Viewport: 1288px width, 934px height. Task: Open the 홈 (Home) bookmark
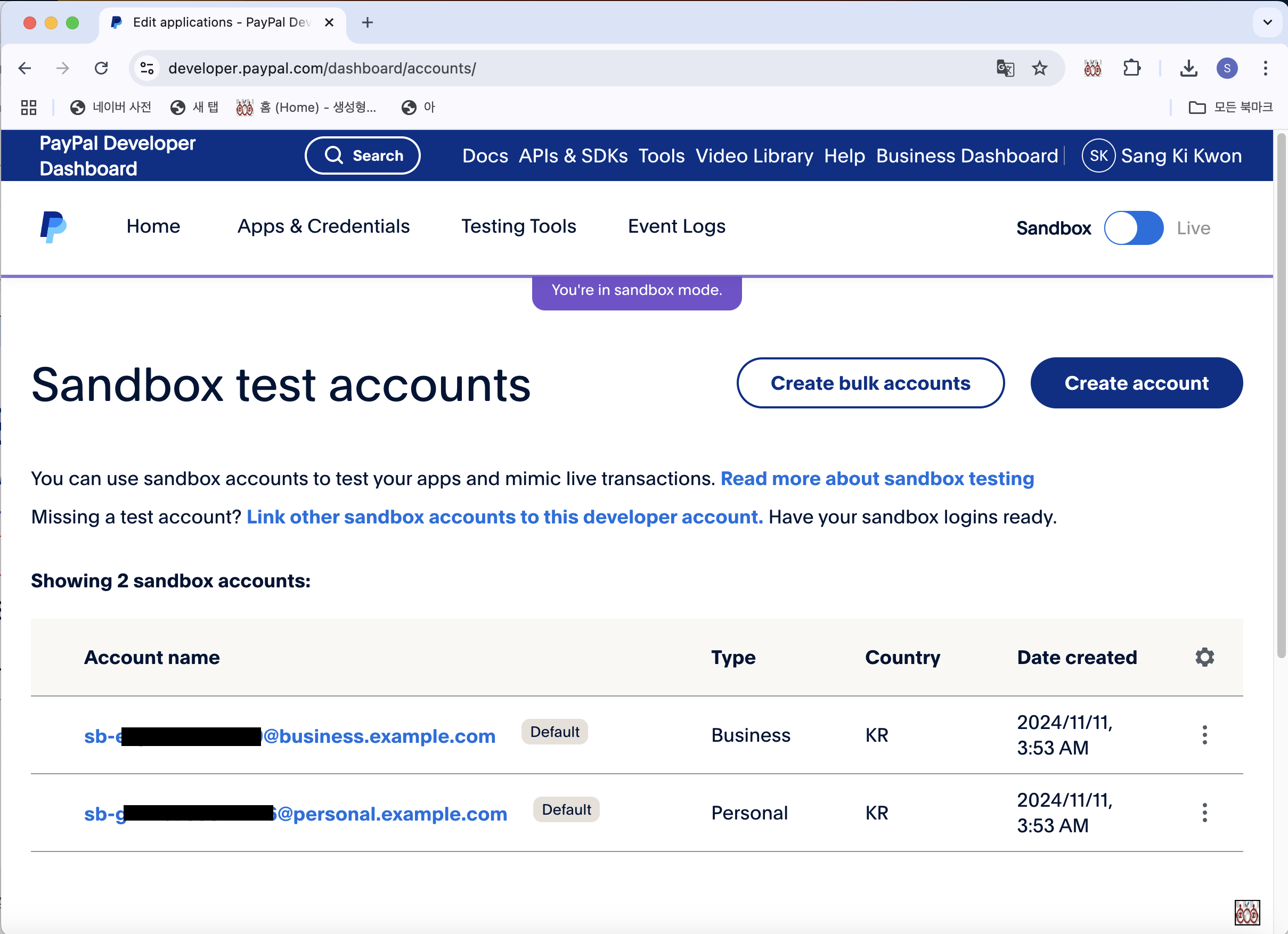point(307,108)
